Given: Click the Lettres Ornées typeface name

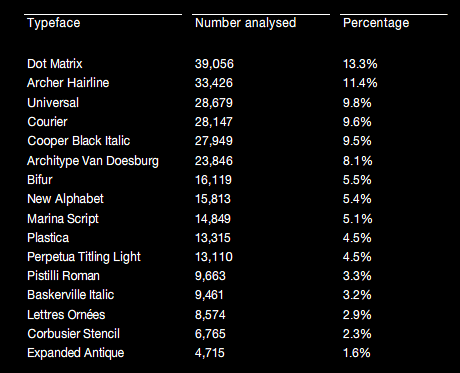Looking at the screenshot, I should [x=66, y=315].
